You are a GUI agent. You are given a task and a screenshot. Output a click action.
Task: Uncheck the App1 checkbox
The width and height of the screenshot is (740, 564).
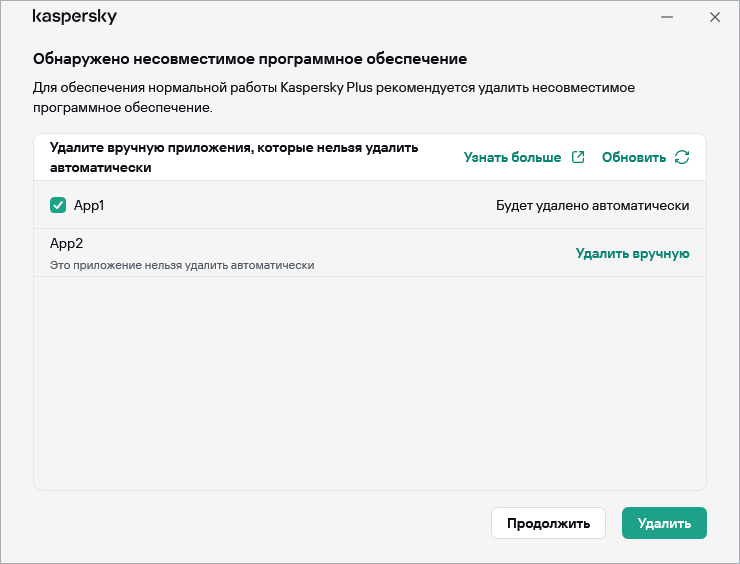pyautogui.click(x=58, y=205)
